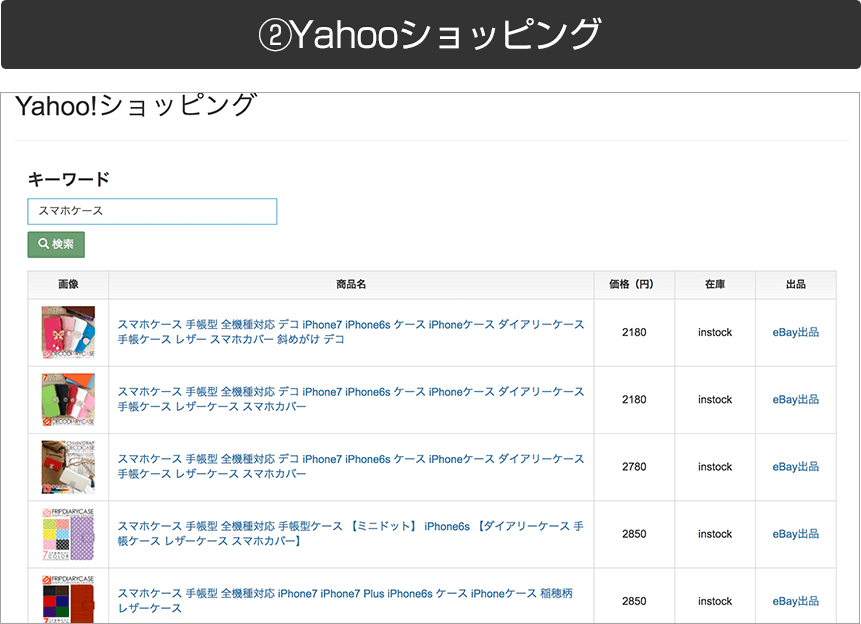Viewport: 861px width, 624px height.
Task: Click the green 検索 search button
Action: point(56,244)
